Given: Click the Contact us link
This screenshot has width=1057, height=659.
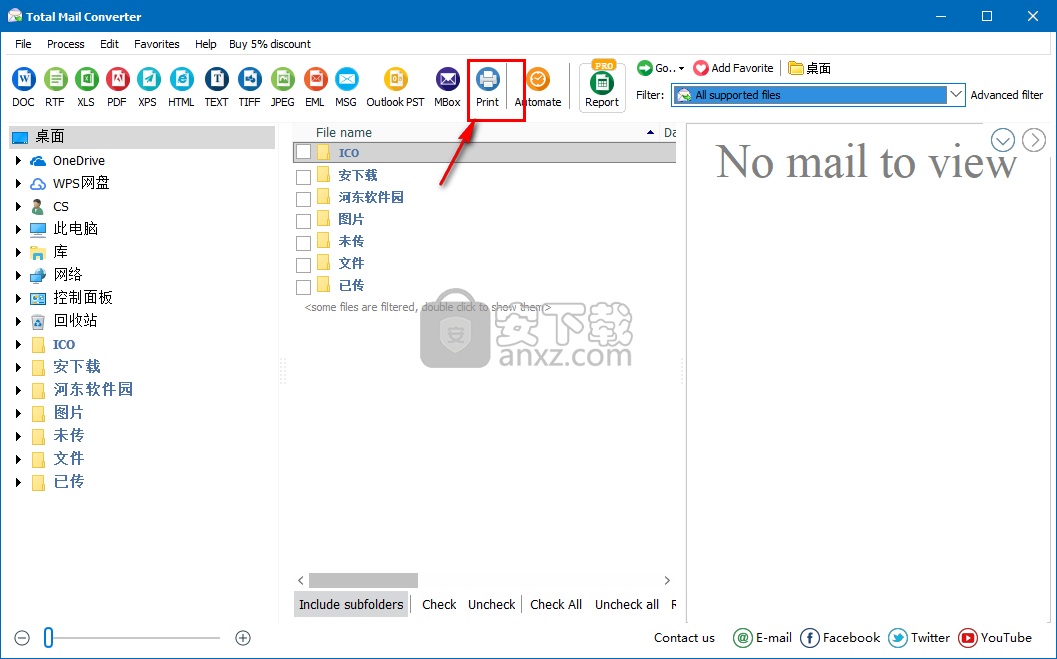Looking at the screenshot, I should click(x=684, y=637).
